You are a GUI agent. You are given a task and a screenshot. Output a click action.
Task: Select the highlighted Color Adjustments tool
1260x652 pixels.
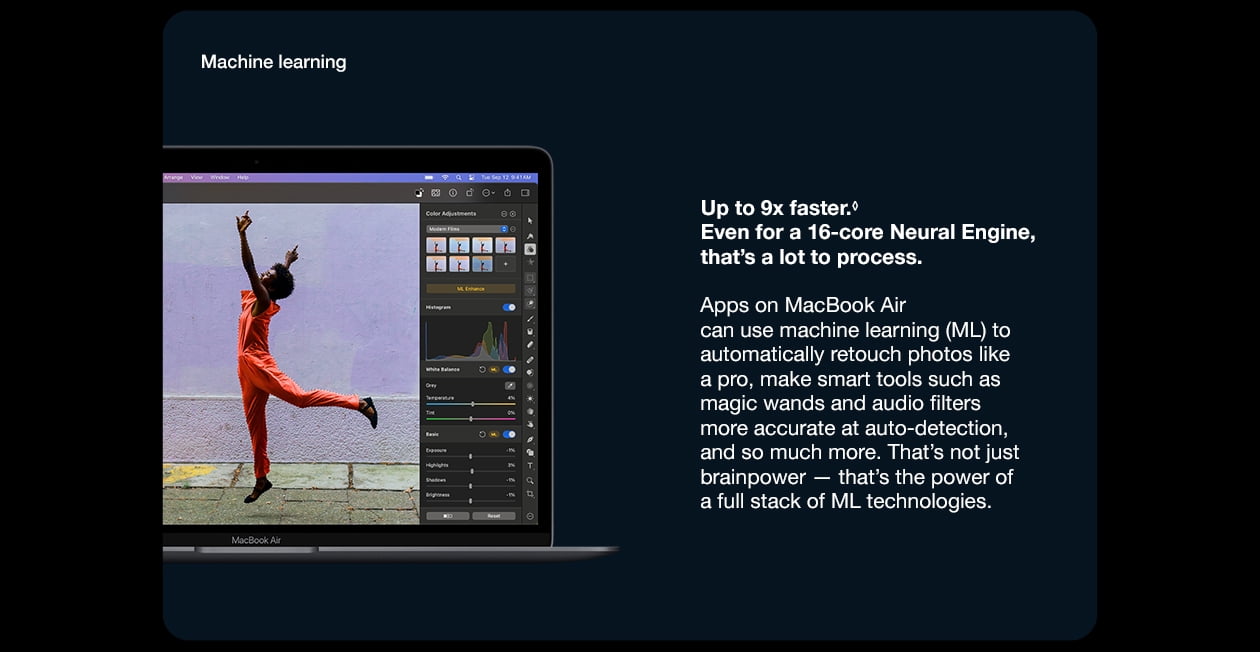[x=530, y=249]
